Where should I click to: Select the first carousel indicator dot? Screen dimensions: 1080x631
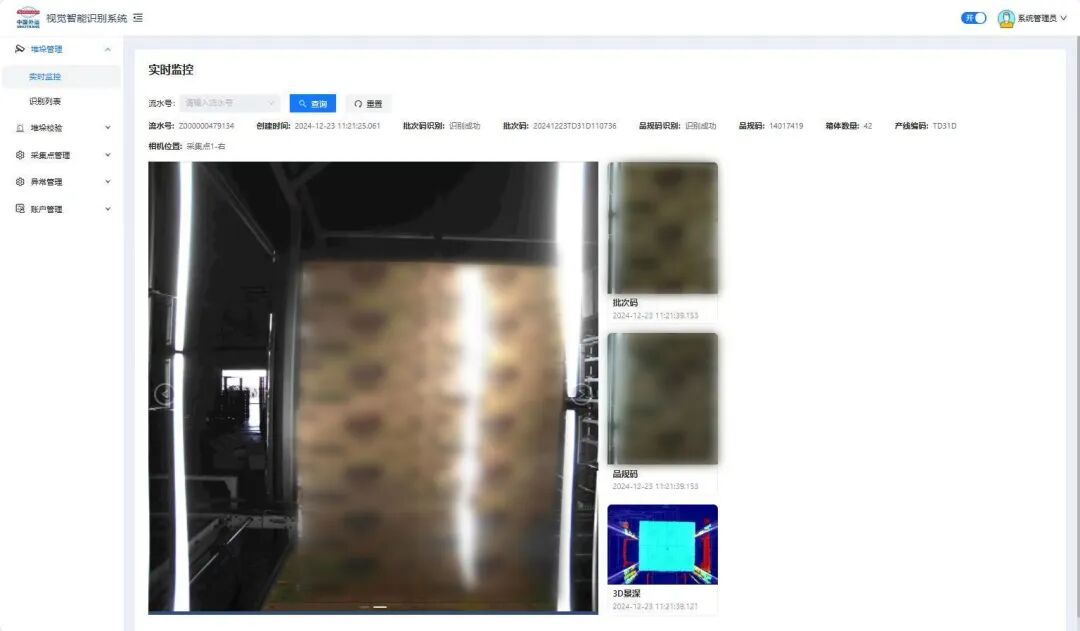(x=364, y=607)
